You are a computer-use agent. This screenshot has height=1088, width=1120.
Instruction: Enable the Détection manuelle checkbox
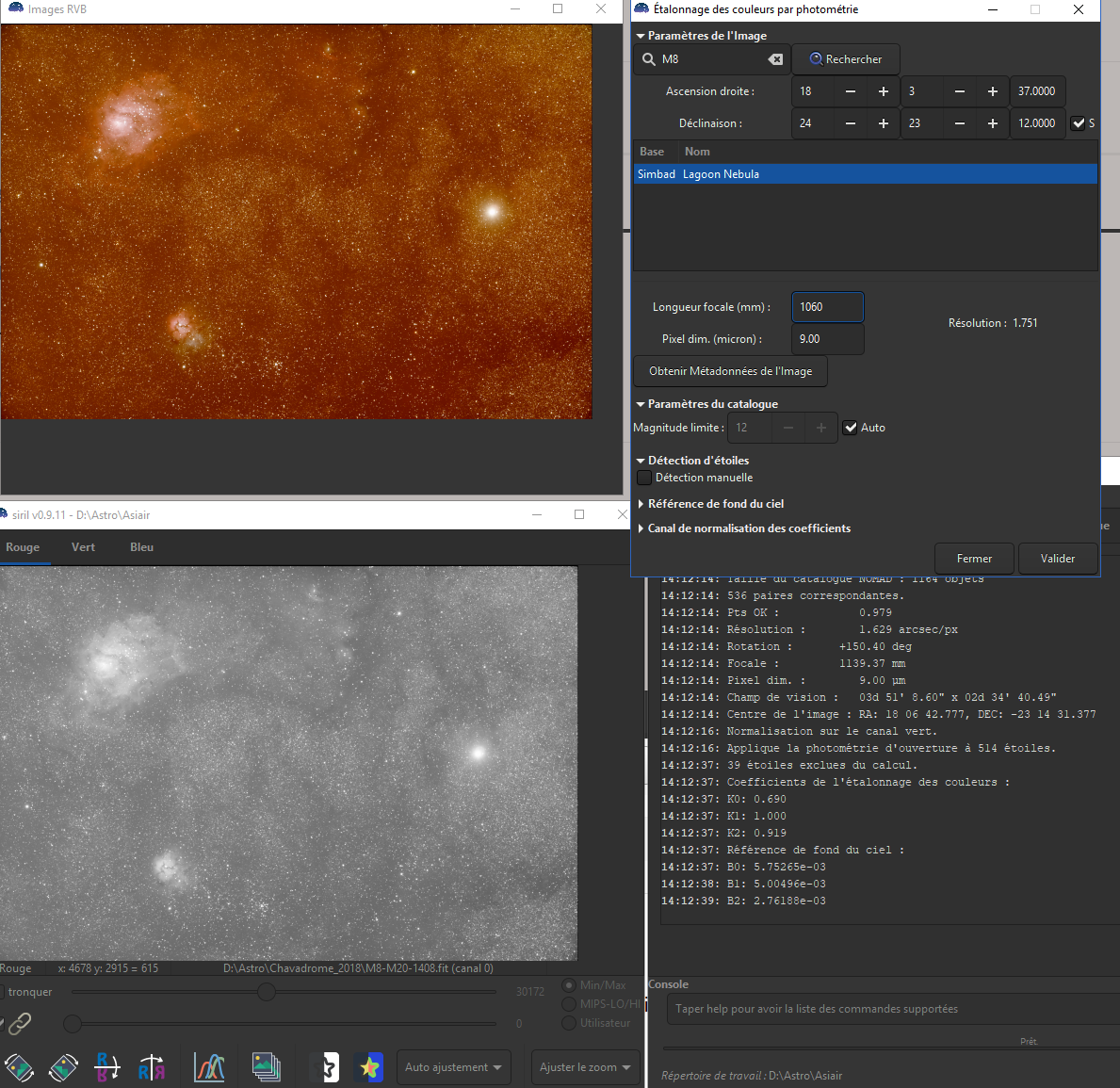[645, 478]
